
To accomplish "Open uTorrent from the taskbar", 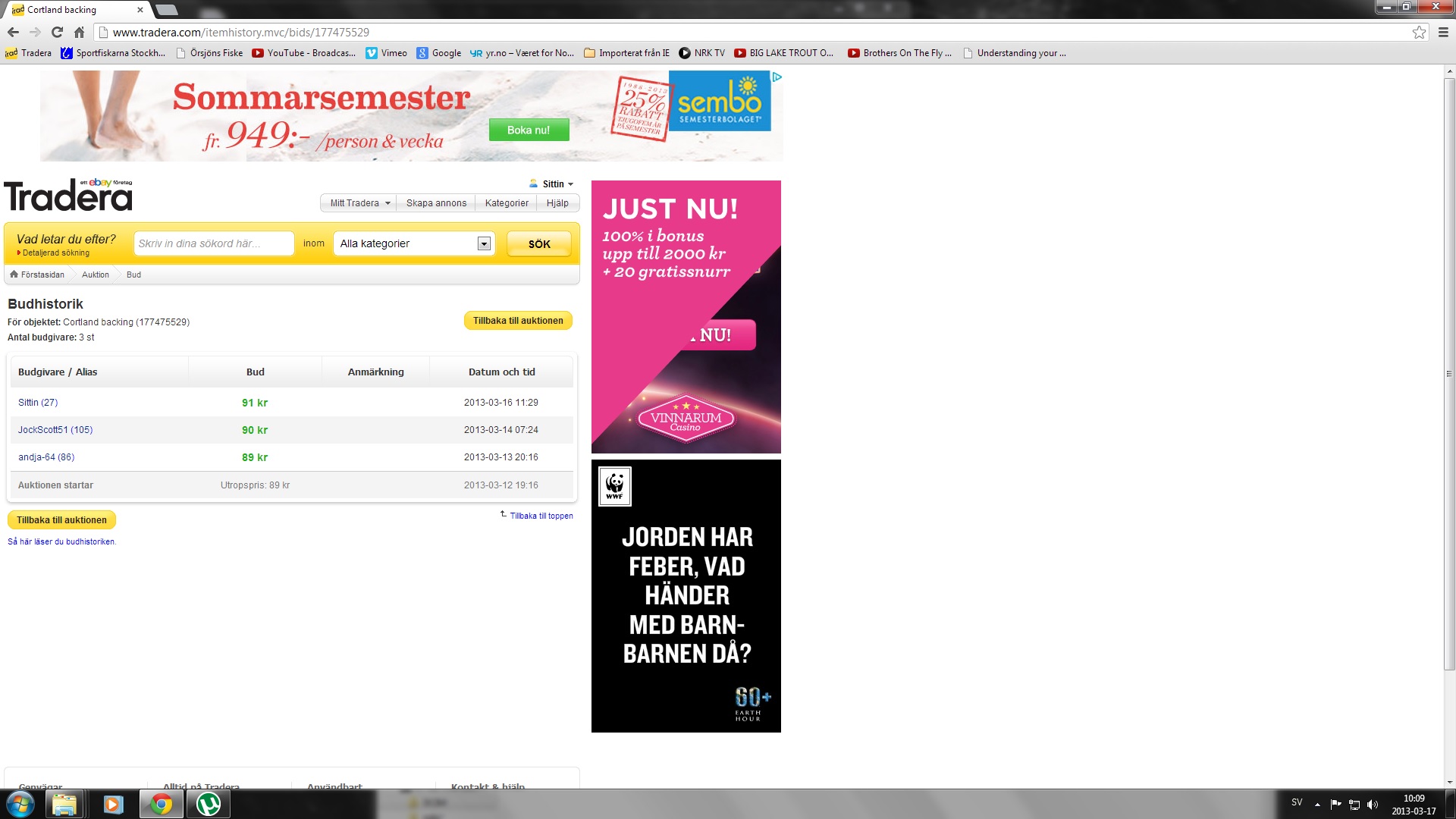I will point(209,804).
